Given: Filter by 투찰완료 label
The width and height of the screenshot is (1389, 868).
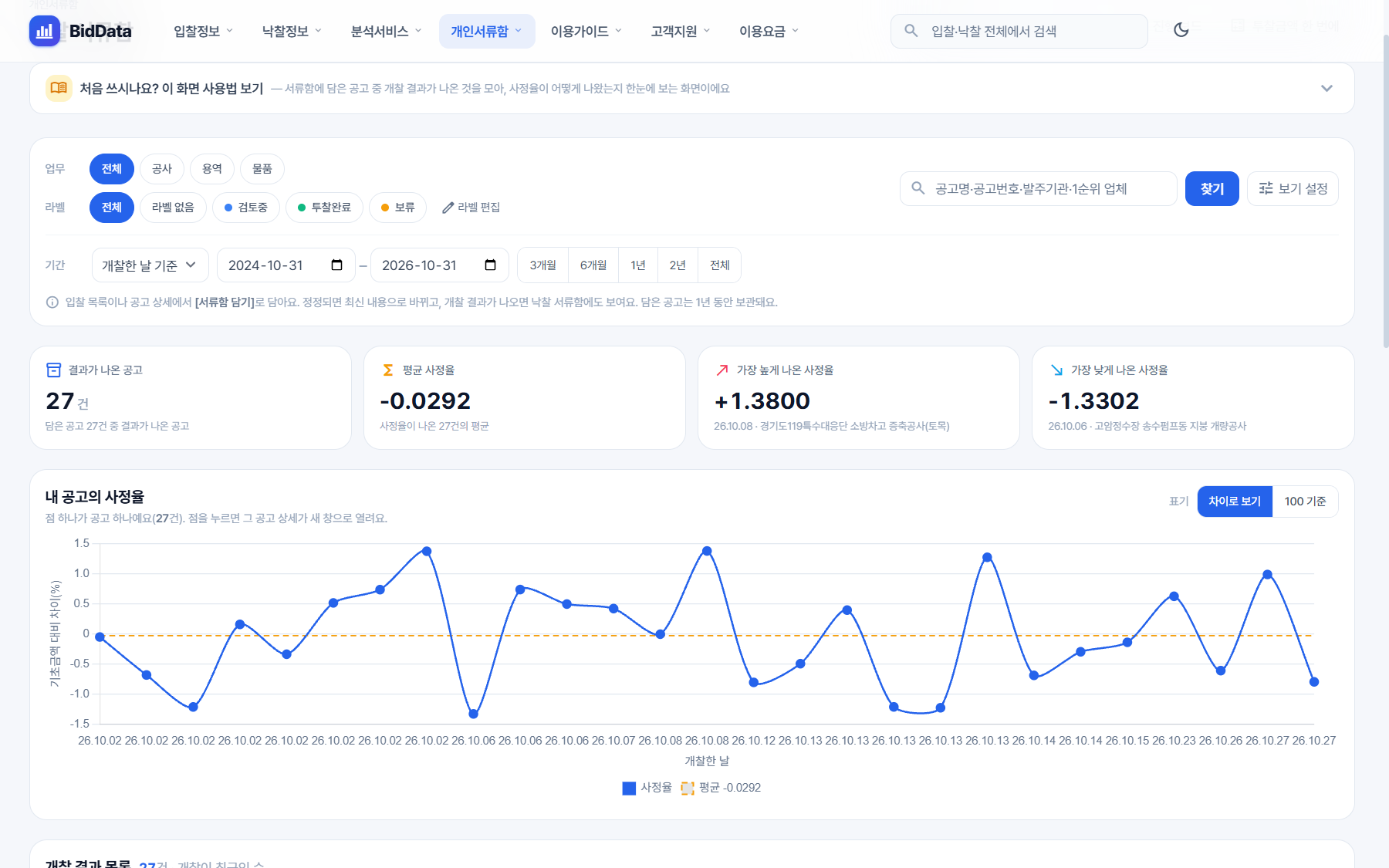Looking at the screenshot, I should point(324,208).
